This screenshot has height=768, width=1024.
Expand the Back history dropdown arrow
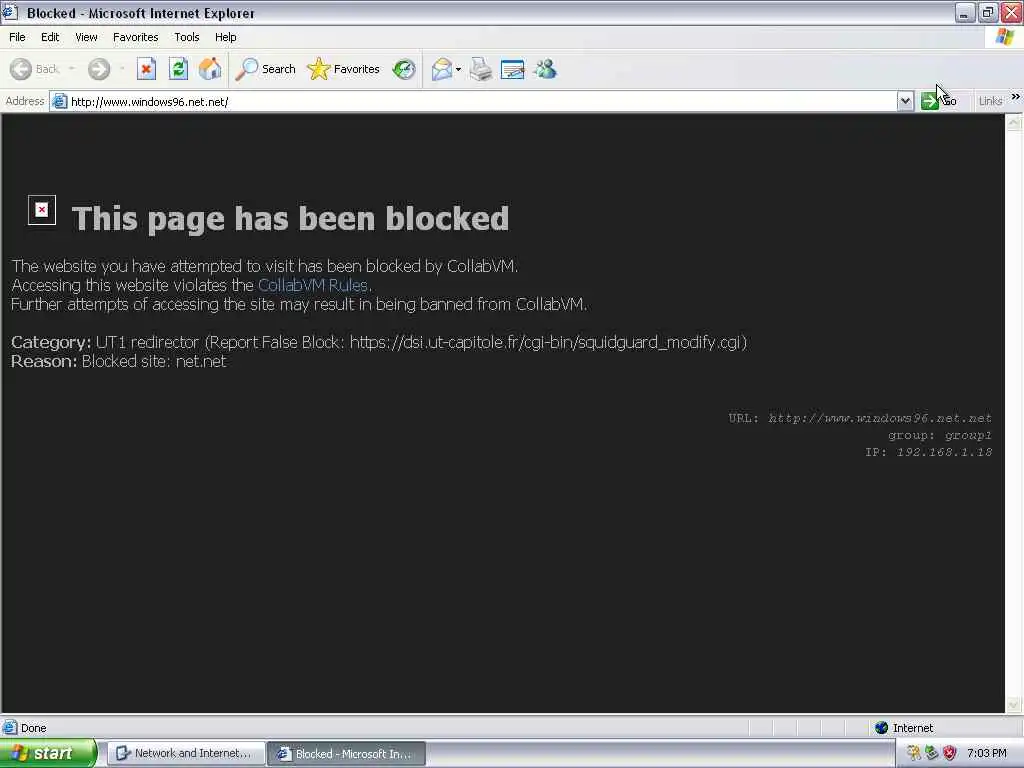[72, 69]
